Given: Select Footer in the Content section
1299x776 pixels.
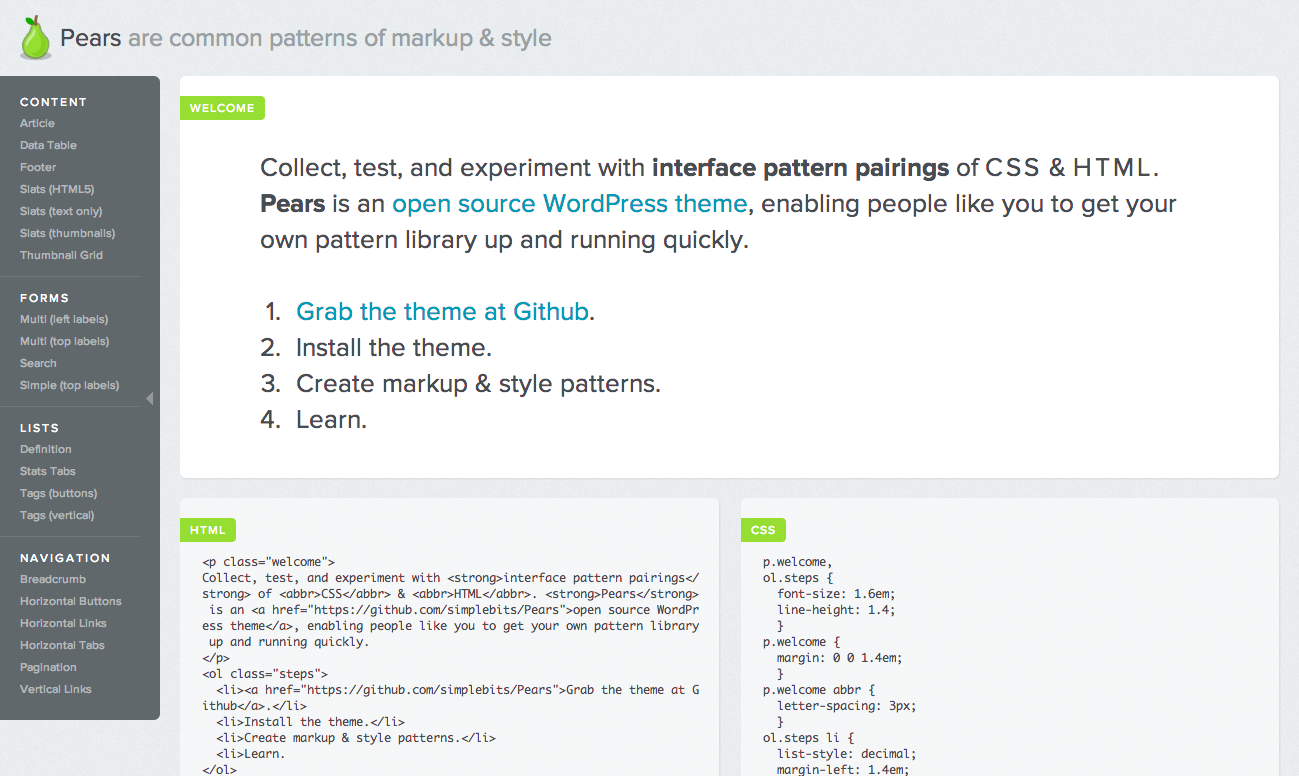Looking at the screenshot, I should (x=38, y=167).
